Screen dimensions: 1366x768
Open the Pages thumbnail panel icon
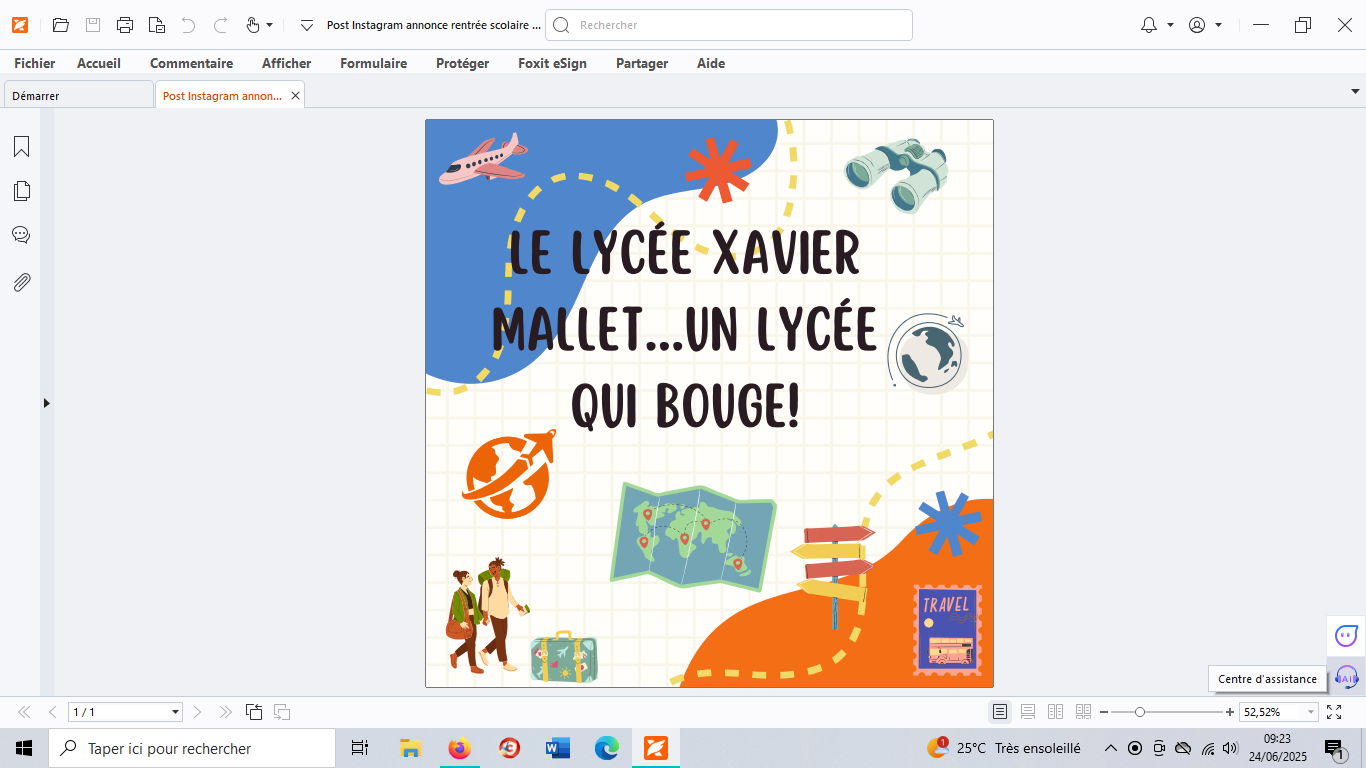[x=21, y=191]
